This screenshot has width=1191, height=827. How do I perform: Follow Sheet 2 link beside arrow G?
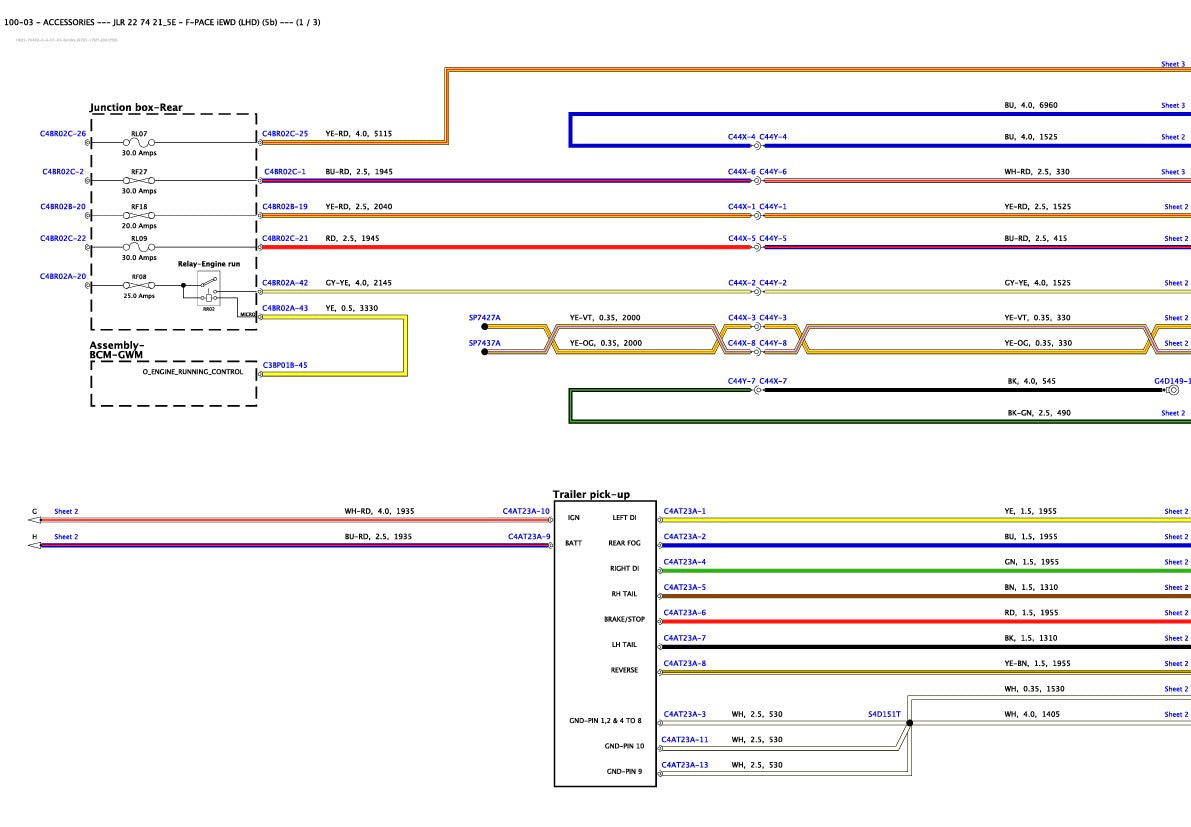coord(66,512)
